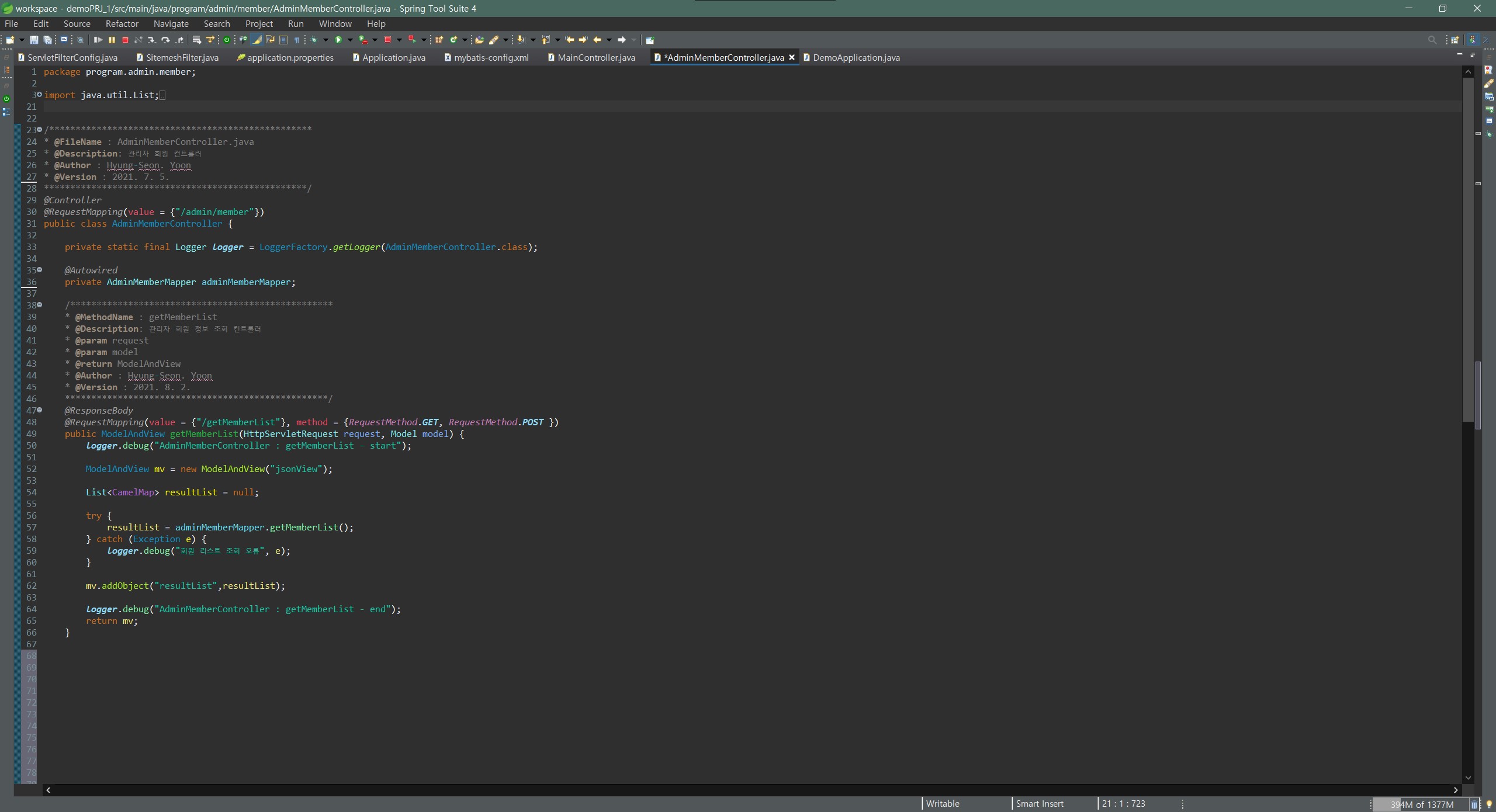Image resolution: width=1496 pixels, height=812 pixels.
Task: Click the heap memory status indicator
Action: [x=1421, y=804]
